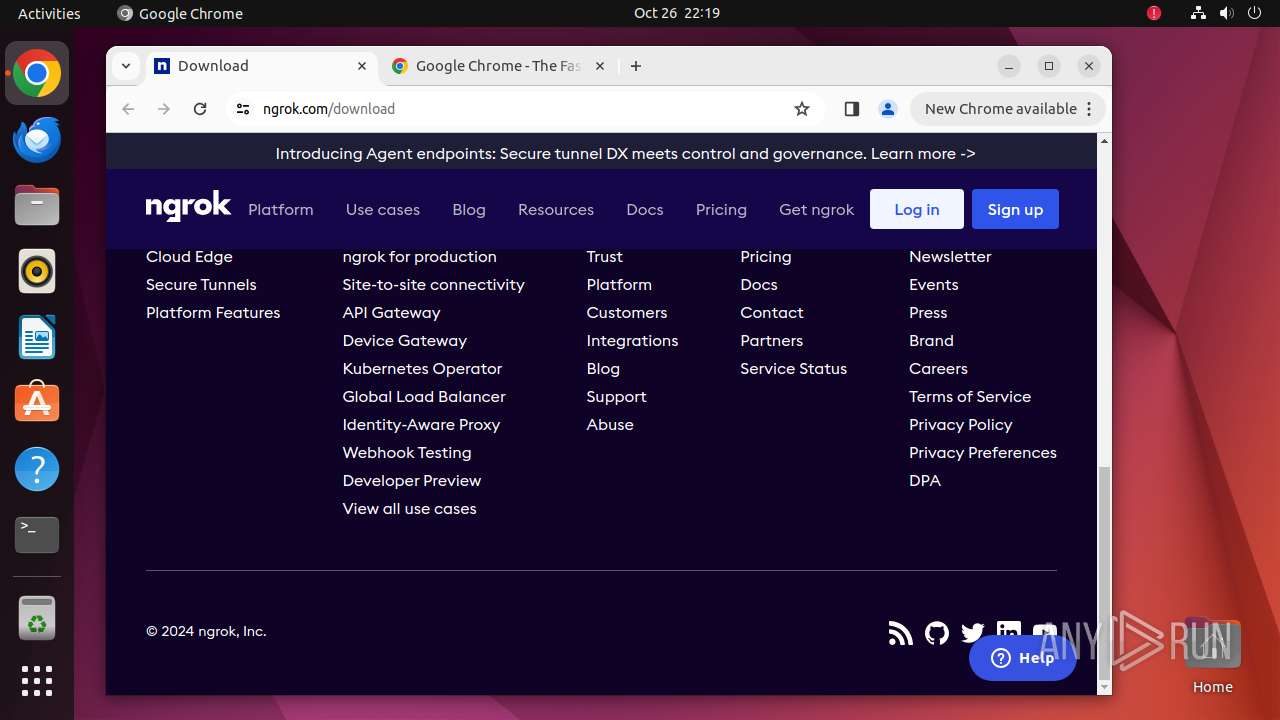
Task: Open the Pricing navigation item
Action: tap(721, 209)
